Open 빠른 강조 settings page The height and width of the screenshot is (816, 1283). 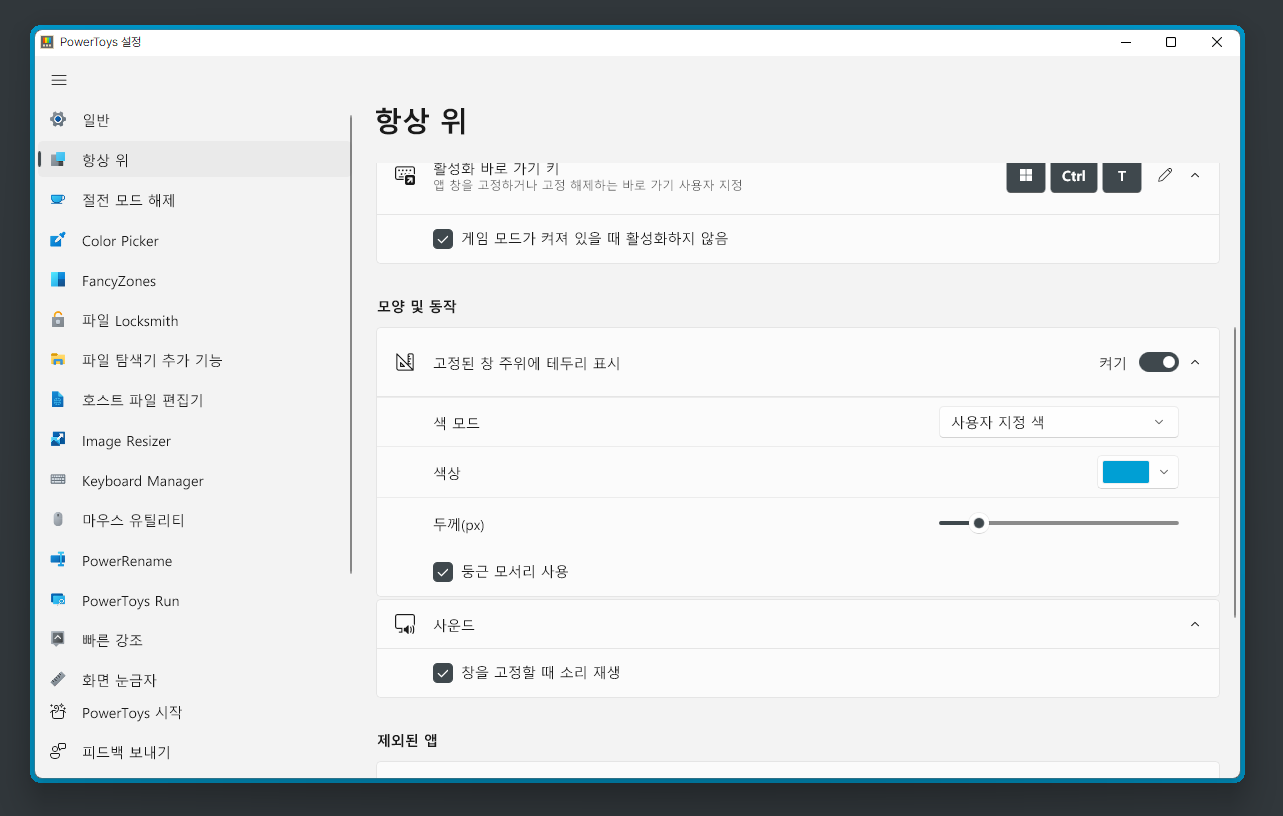[193, 639]
